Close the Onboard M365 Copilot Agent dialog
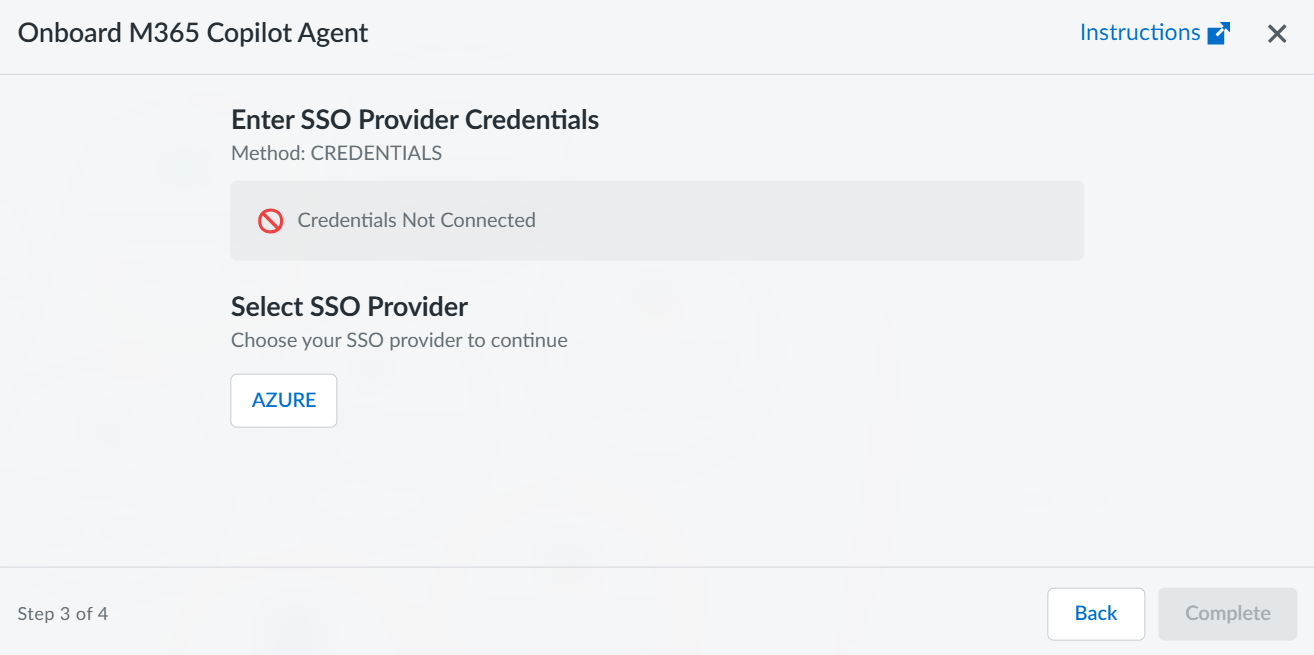The image size is (1314, 655). pyautogui.click(x=1277, y=34)
